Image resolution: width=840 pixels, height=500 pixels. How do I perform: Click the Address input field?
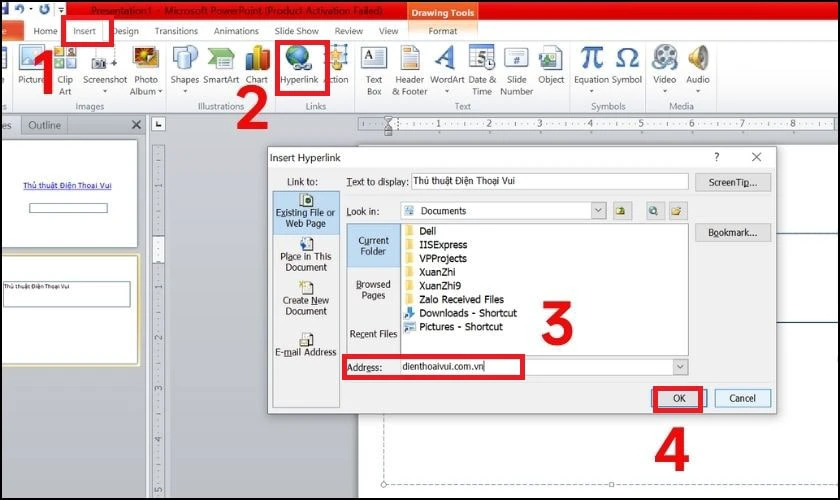tap(536, 367)
